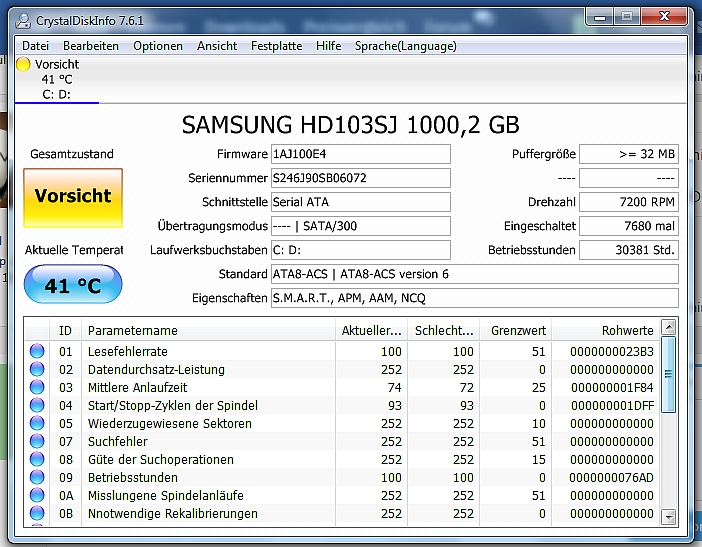Click blue status icon for Güte der Suchoperationen
The image size is (702, 547).
37,459
